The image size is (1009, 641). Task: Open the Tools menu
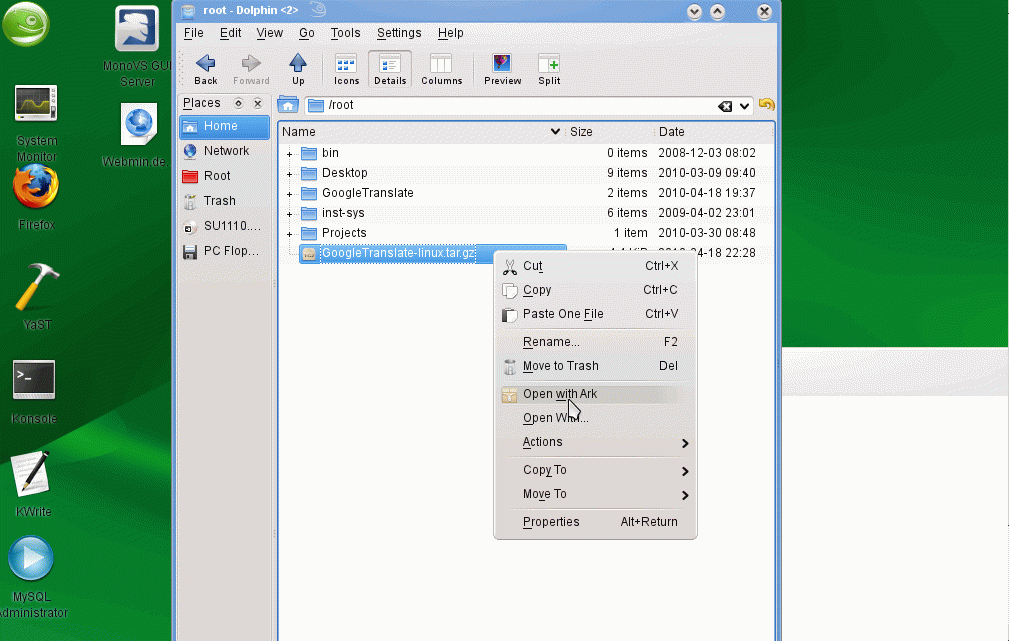pyautogui.click(x=345, y=33)
